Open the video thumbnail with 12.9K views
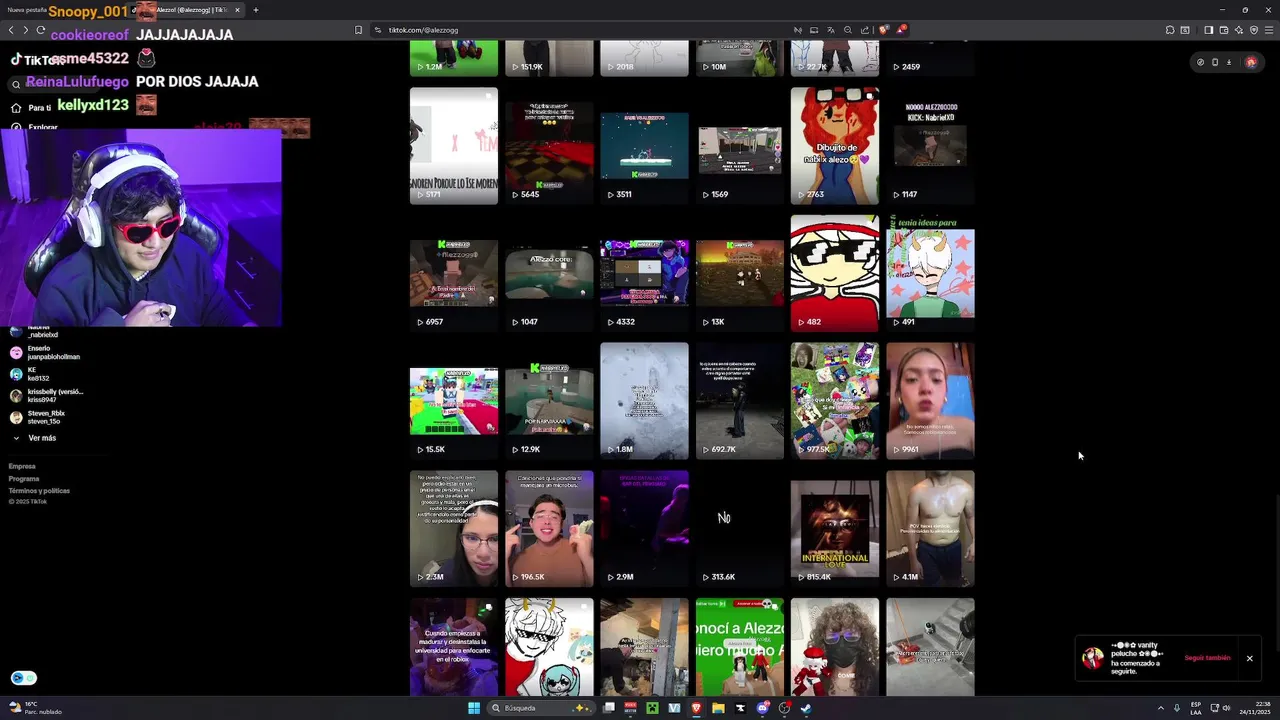 click(x=549, y=400)
